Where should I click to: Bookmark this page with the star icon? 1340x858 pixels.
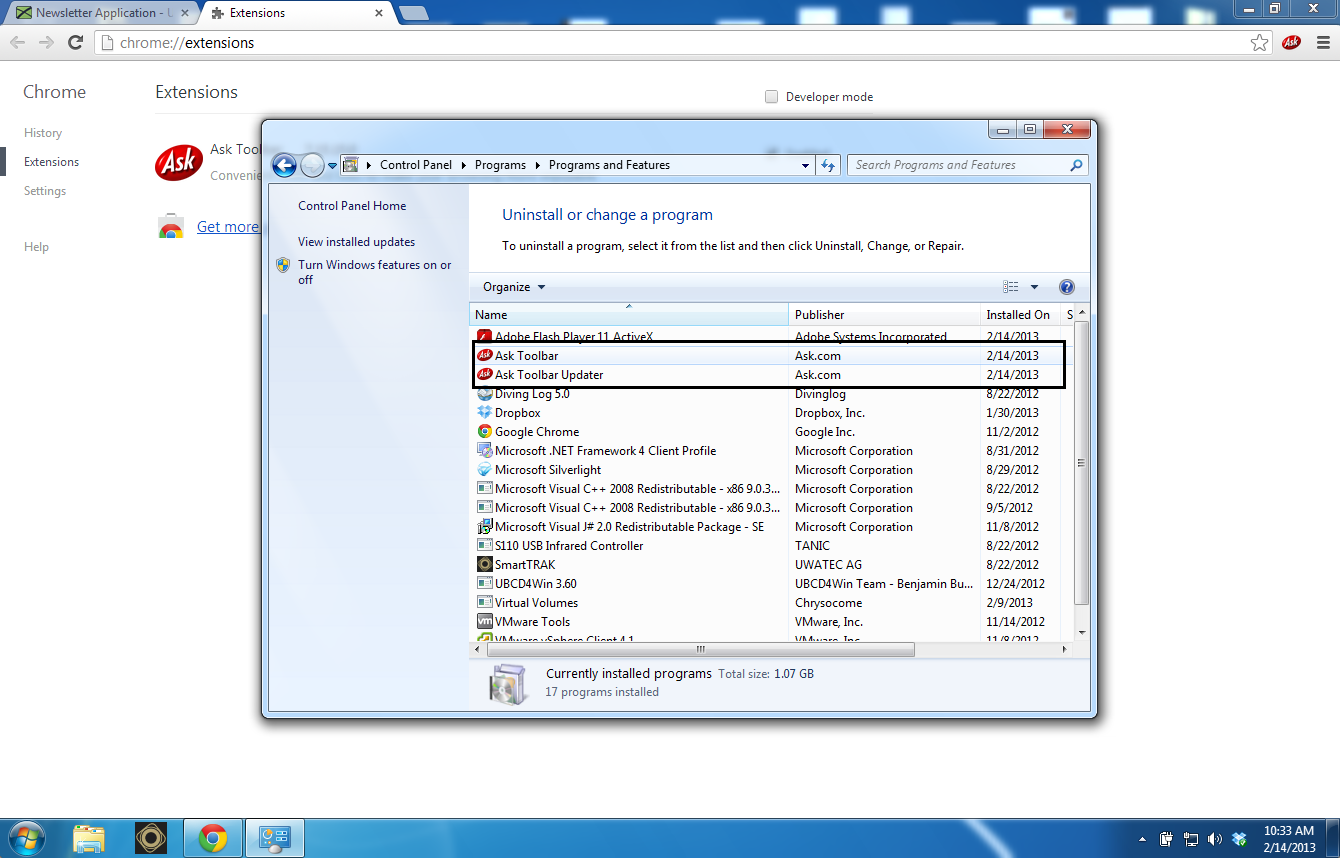pyautogui.click(x=1260, y=43)
